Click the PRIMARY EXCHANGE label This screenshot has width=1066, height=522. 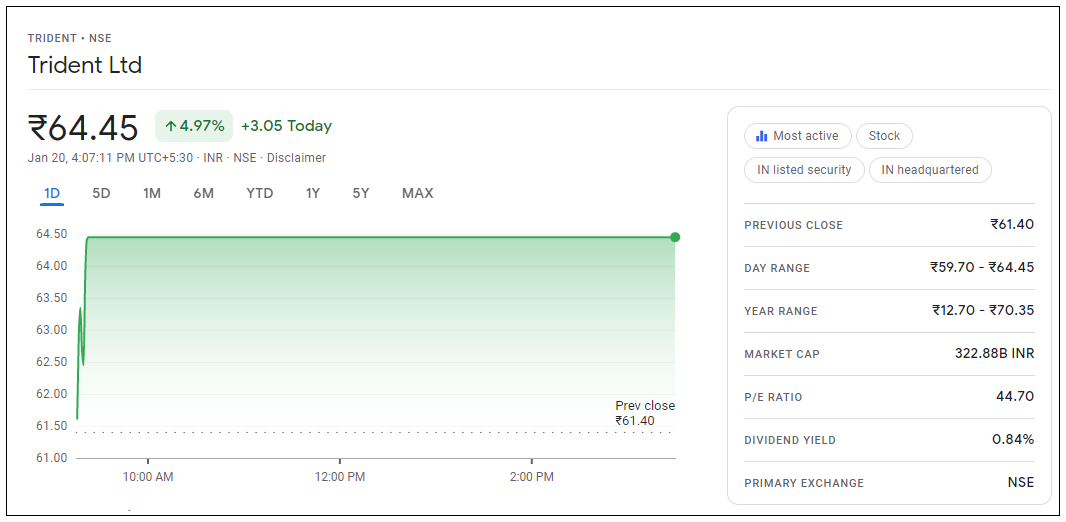pyautogui.click(x=804, y=483)
